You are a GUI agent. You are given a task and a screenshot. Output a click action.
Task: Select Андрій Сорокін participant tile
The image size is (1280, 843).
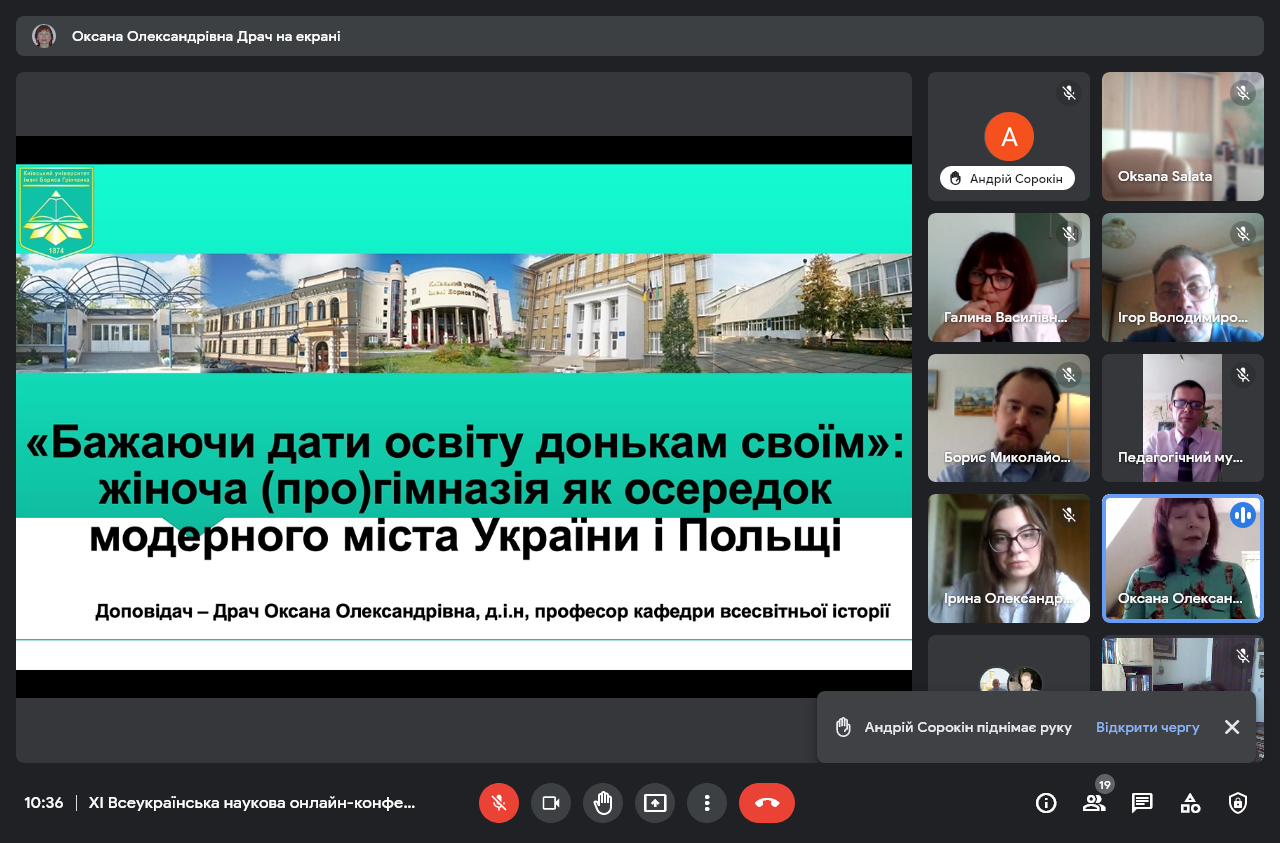click(x=1008, y=136)
